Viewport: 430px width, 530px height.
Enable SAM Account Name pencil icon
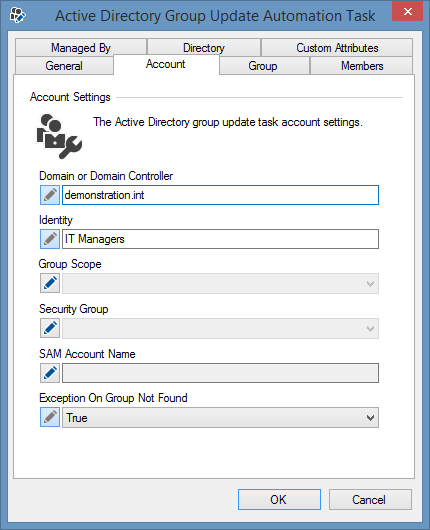tap(50, 373)
